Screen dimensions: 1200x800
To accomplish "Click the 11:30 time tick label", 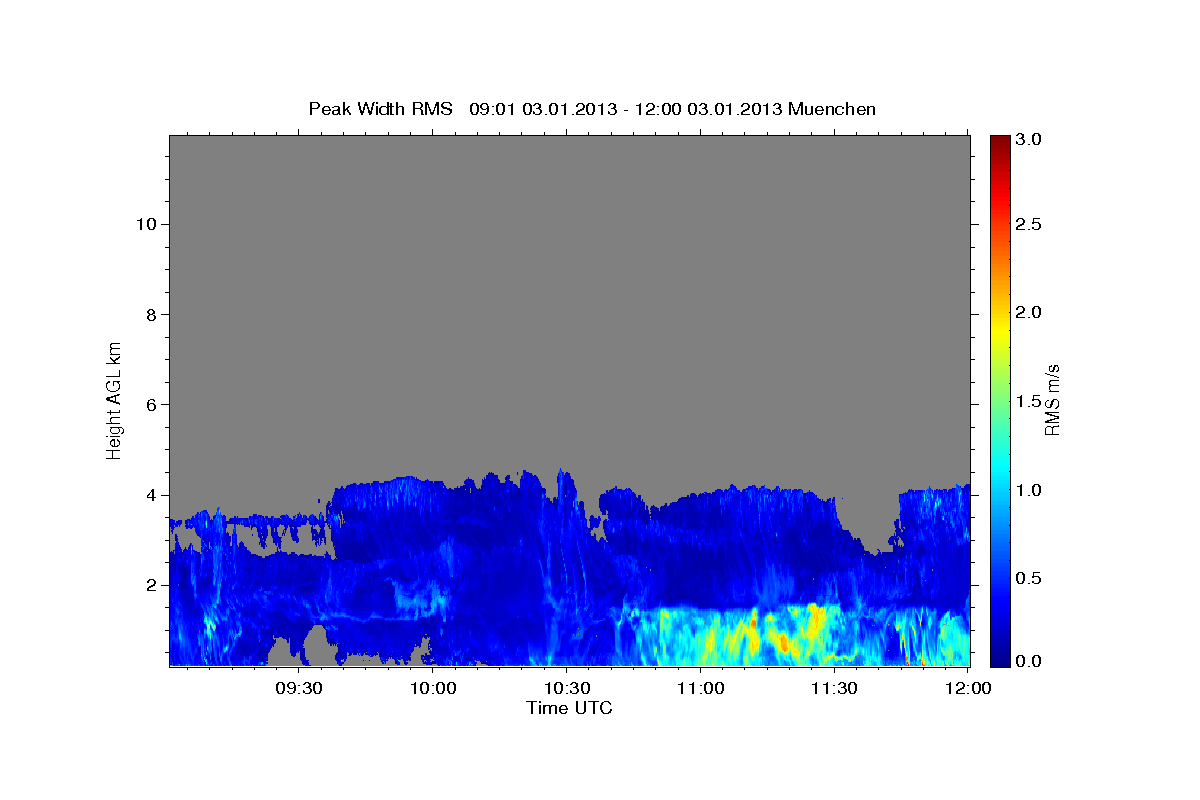I will pos(833,688).
